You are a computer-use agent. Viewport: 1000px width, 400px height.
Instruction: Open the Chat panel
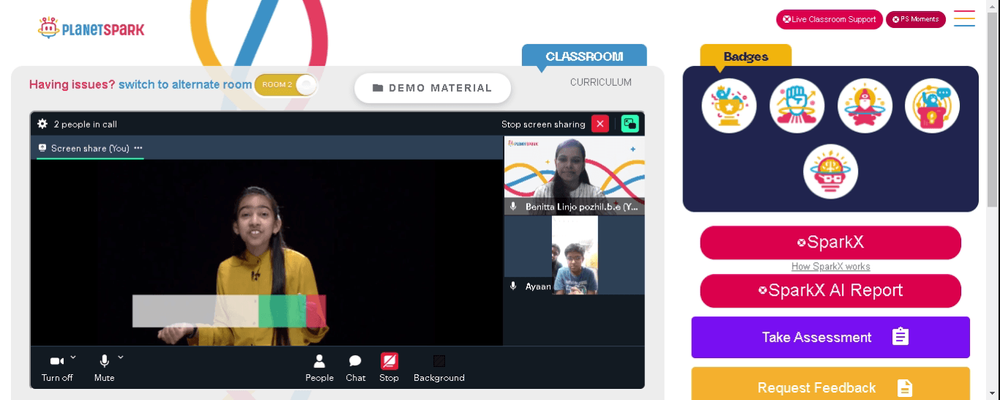[x=355, y=368]
